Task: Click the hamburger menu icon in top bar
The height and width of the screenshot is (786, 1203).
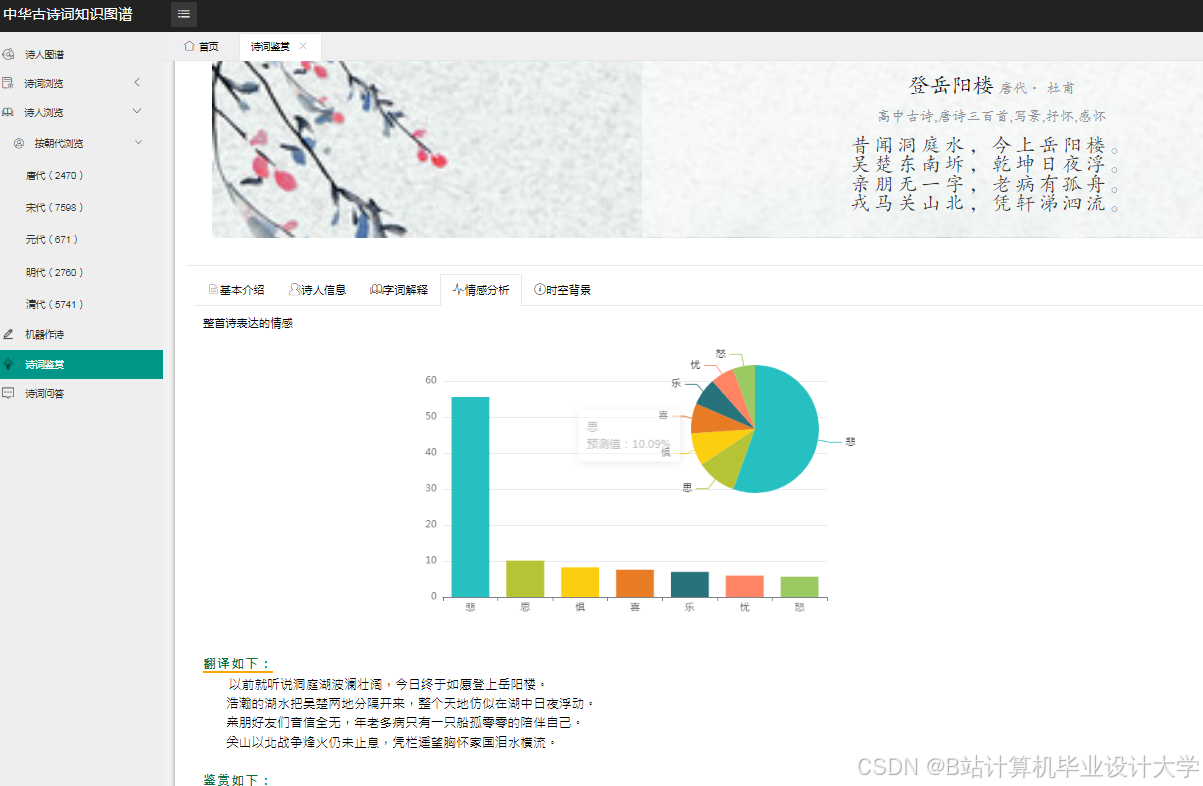Action: 183,14
